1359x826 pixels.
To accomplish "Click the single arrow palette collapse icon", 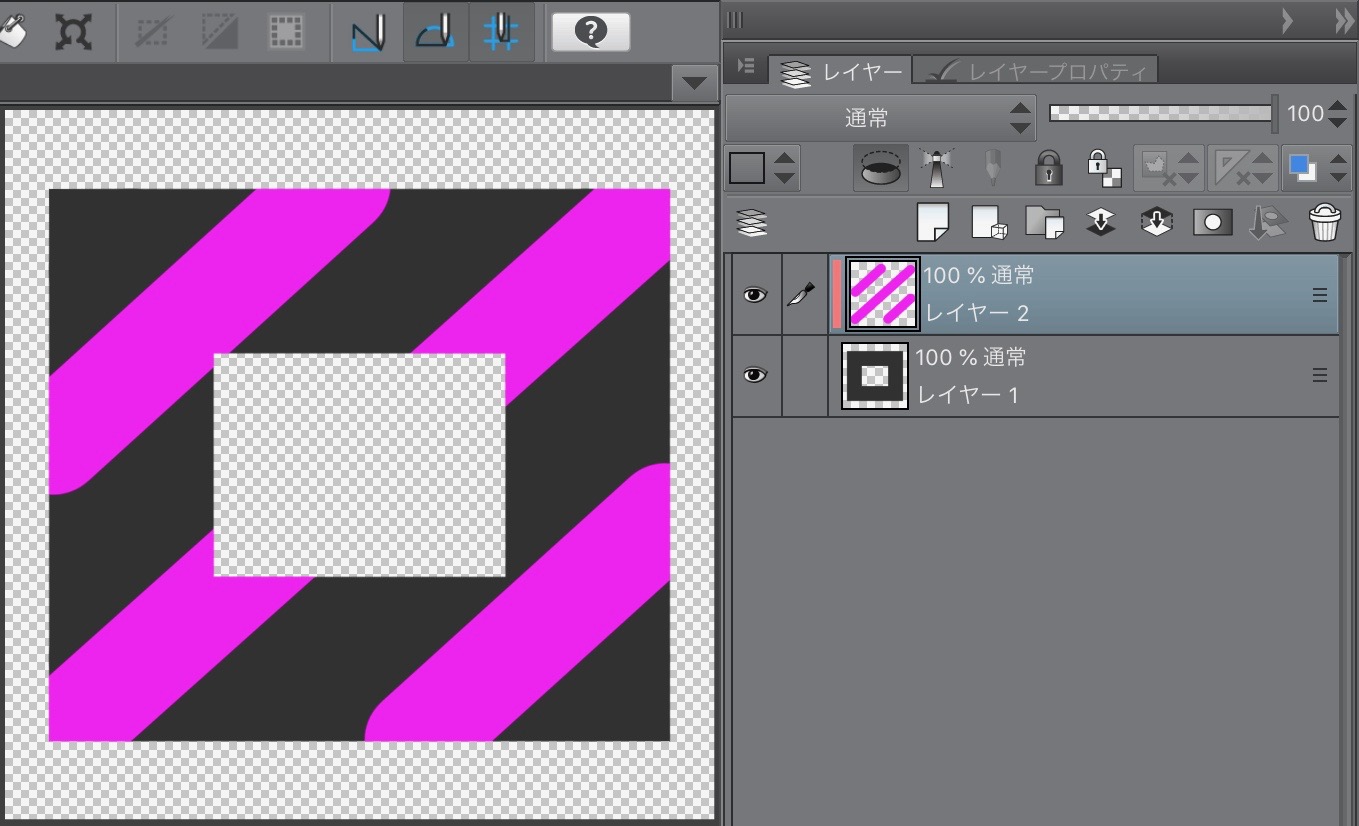I will click(x=1288, y=21).
